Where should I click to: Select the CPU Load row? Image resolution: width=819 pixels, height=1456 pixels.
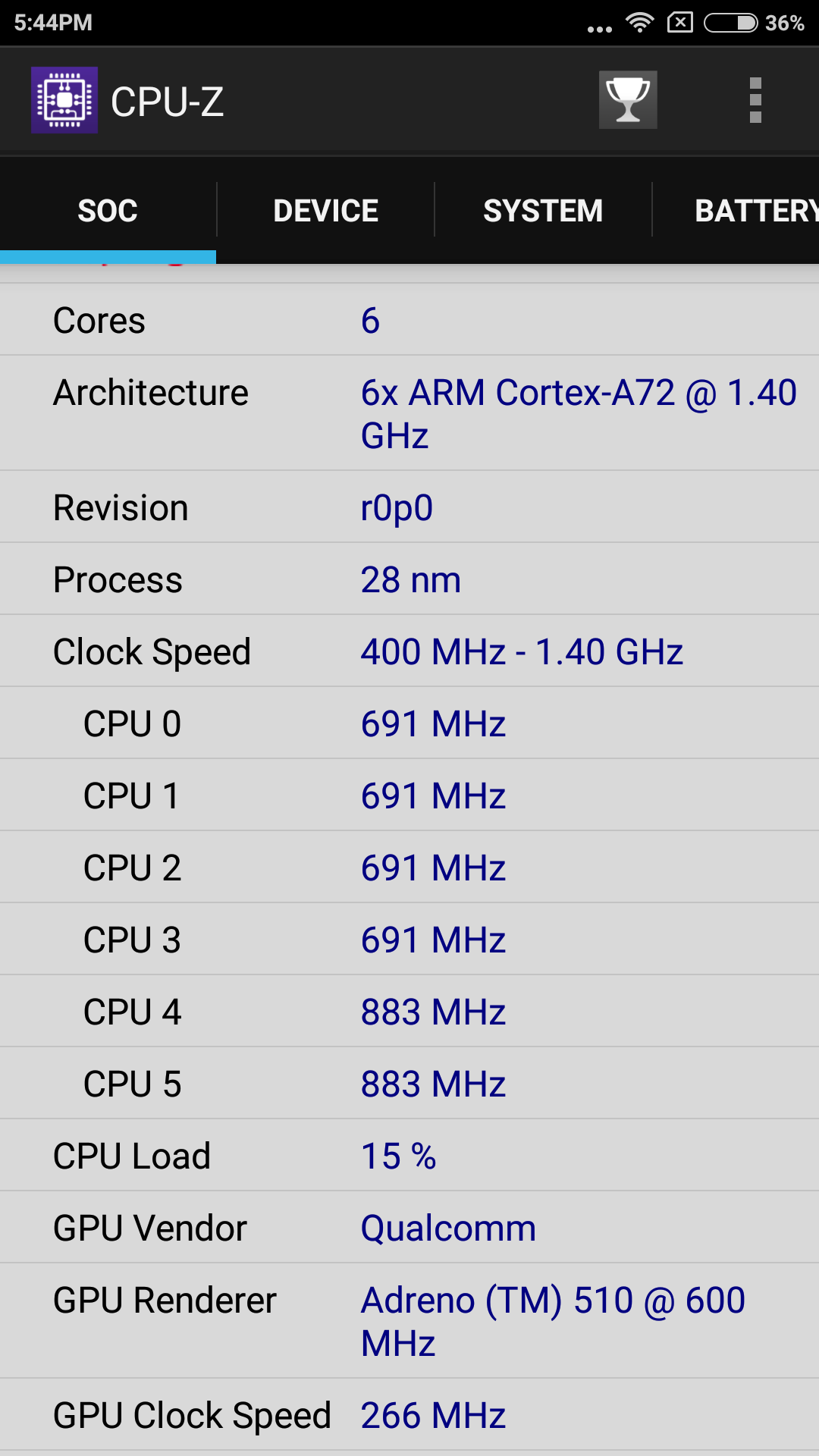[x=409, y=1156]
